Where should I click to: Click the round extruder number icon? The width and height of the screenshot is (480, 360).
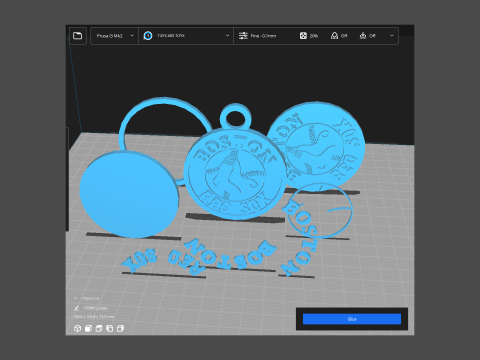(x=148, y=36)
